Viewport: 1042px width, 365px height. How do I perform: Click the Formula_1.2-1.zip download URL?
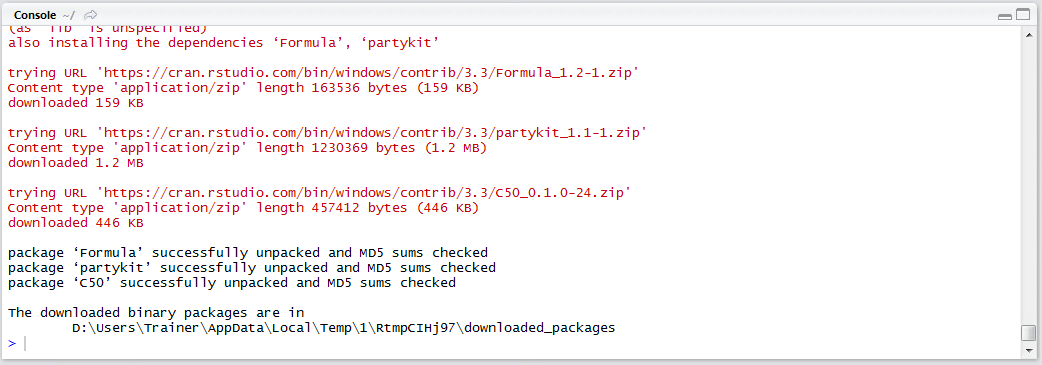[x=368, y=73]
